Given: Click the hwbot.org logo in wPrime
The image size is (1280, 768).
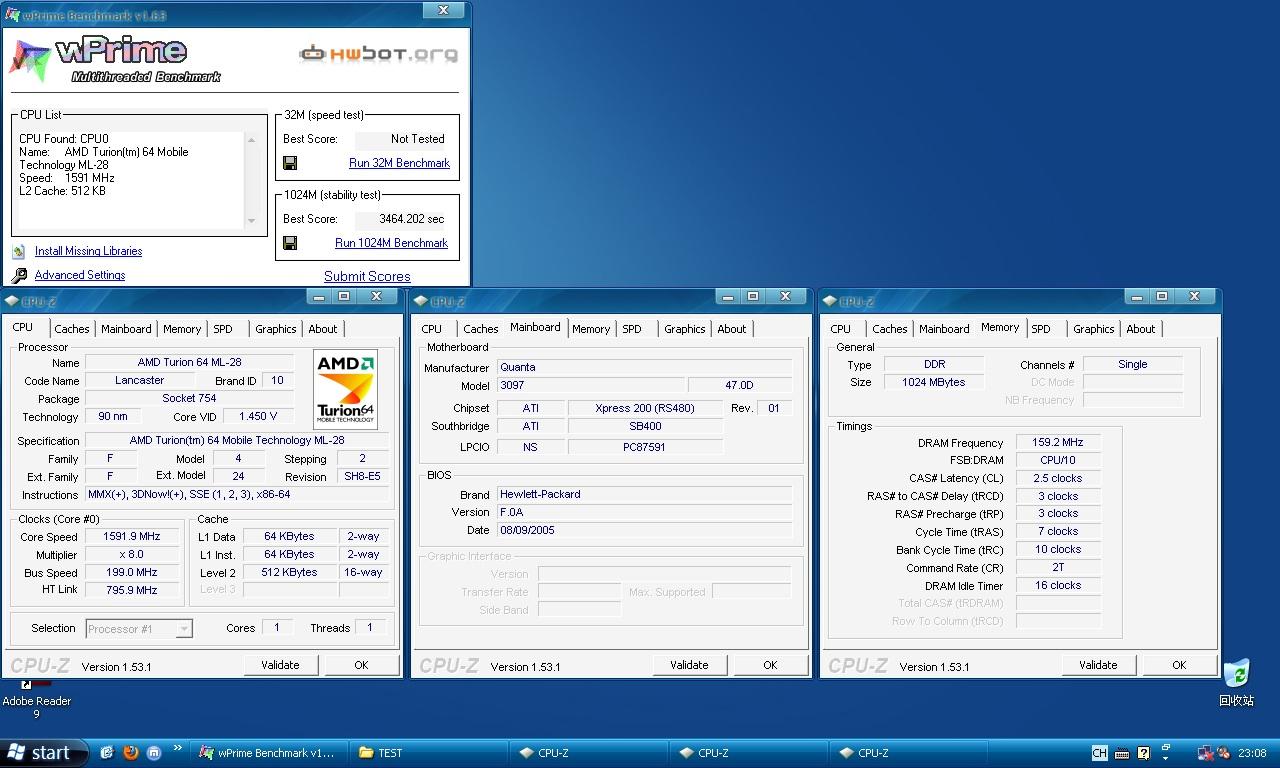Looking at the screenshot, I should pyautogui.click(x=379, y=53).
